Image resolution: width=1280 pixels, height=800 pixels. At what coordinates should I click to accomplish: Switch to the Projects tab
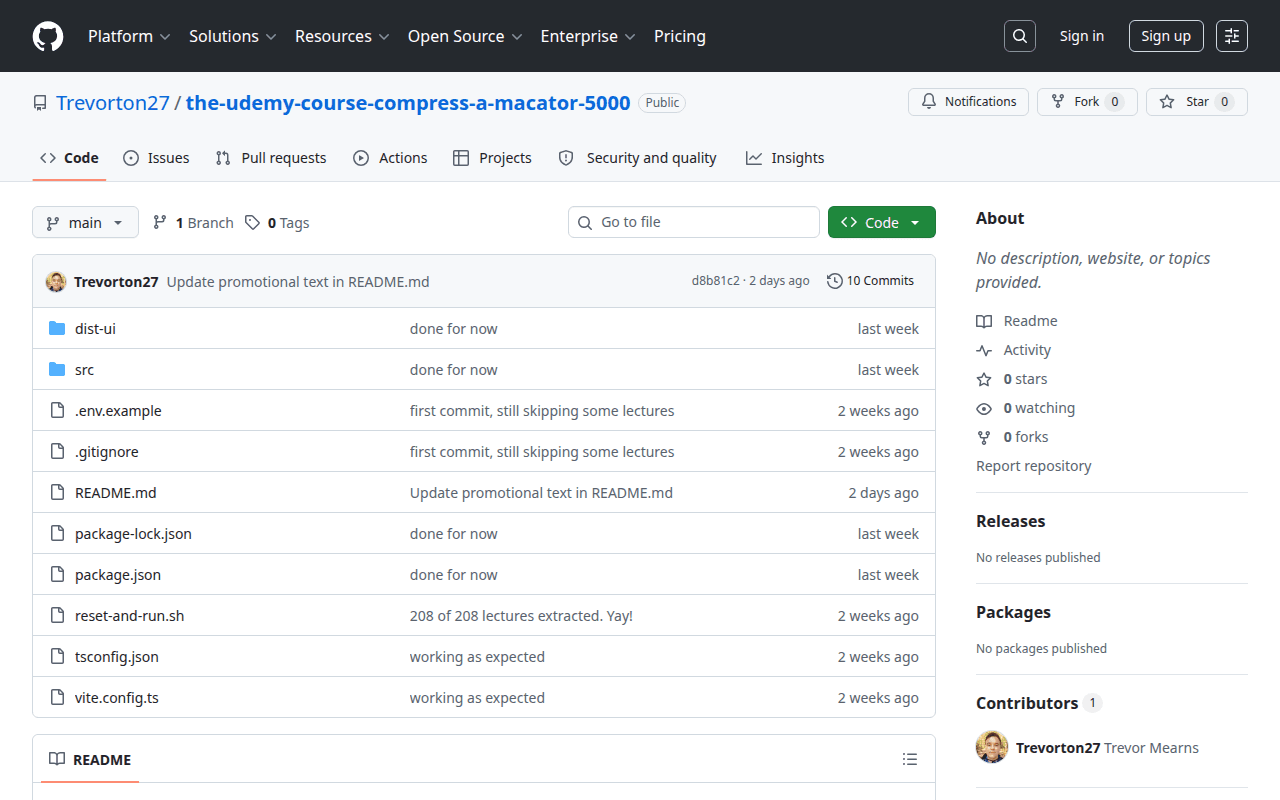[x=492, y=158]
